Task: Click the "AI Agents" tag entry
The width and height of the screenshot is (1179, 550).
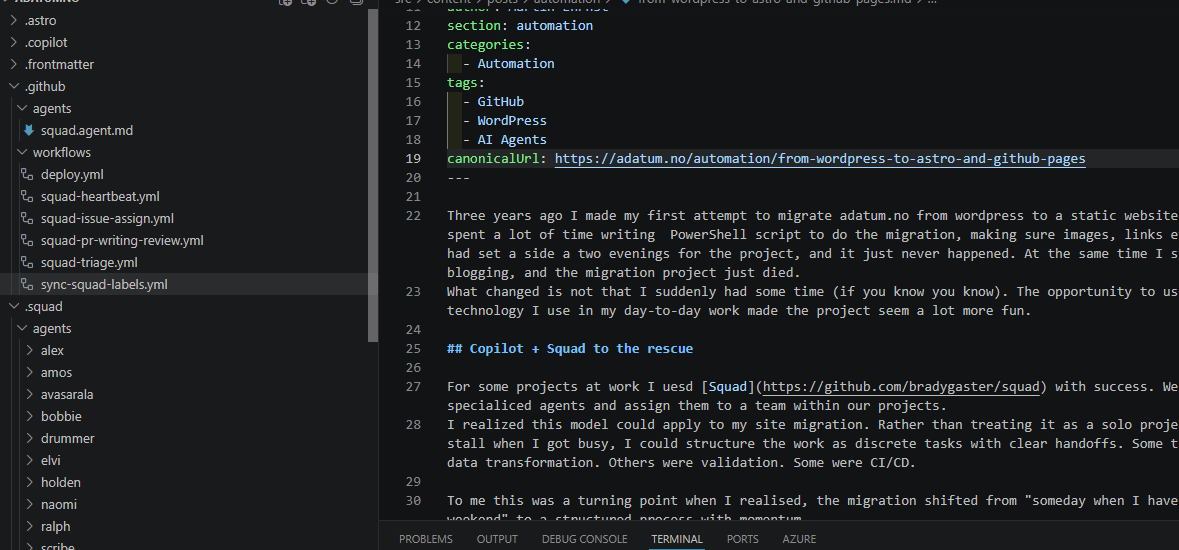Action: 512,139
